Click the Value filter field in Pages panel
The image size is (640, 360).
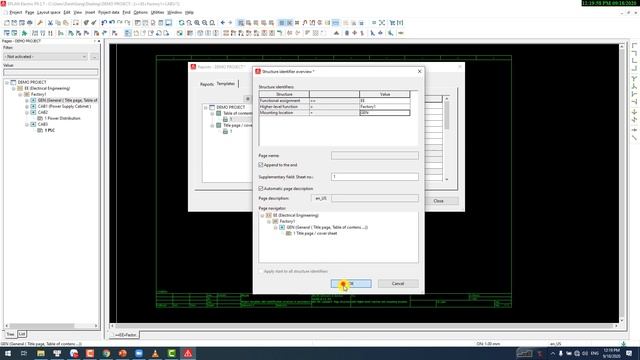51,72
